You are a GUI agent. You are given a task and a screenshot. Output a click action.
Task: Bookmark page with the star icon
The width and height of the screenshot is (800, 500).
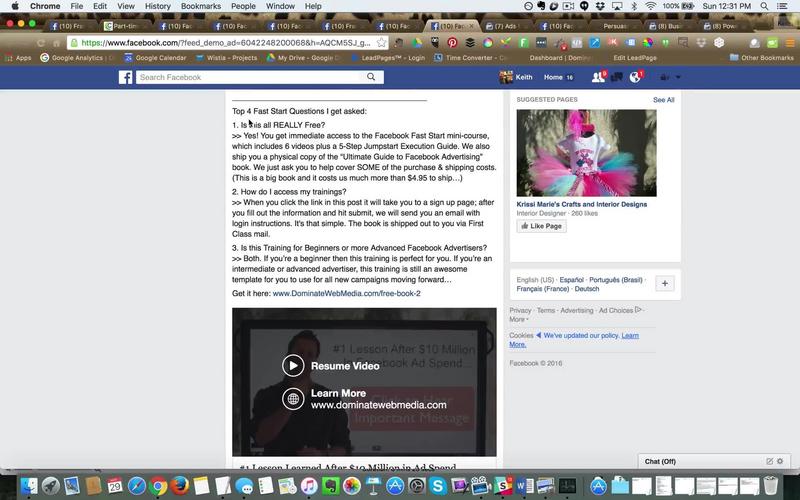[x=381, y=43]
